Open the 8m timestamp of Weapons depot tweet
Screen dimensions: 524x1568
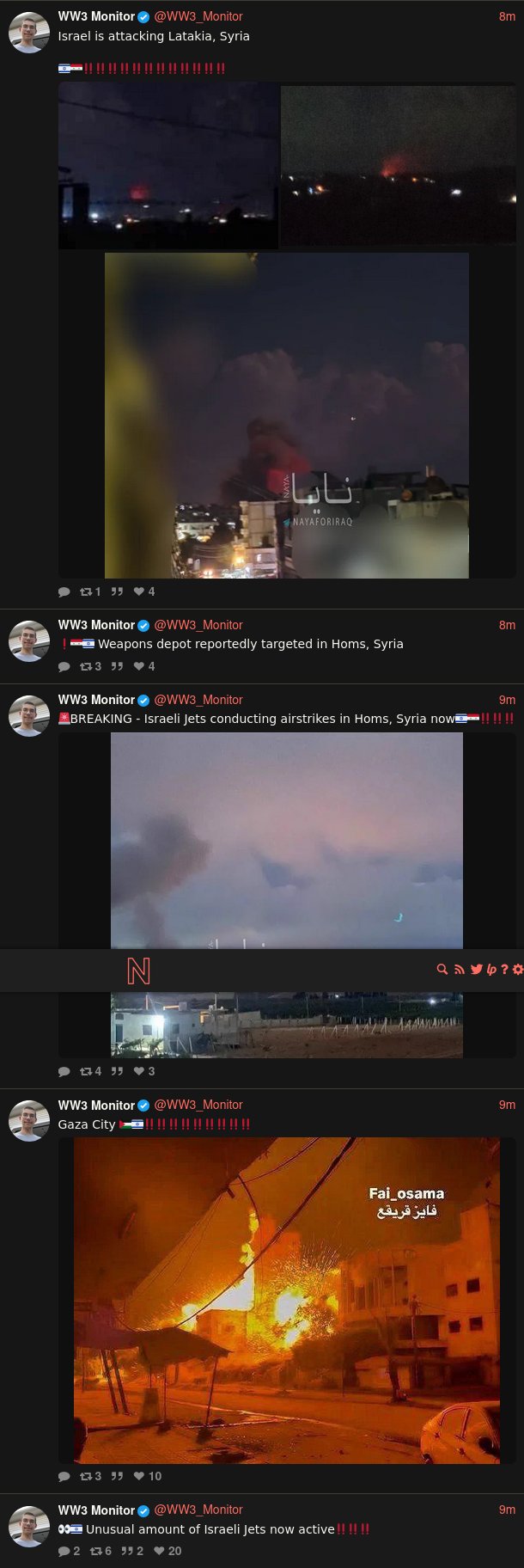tap(507, 625)
